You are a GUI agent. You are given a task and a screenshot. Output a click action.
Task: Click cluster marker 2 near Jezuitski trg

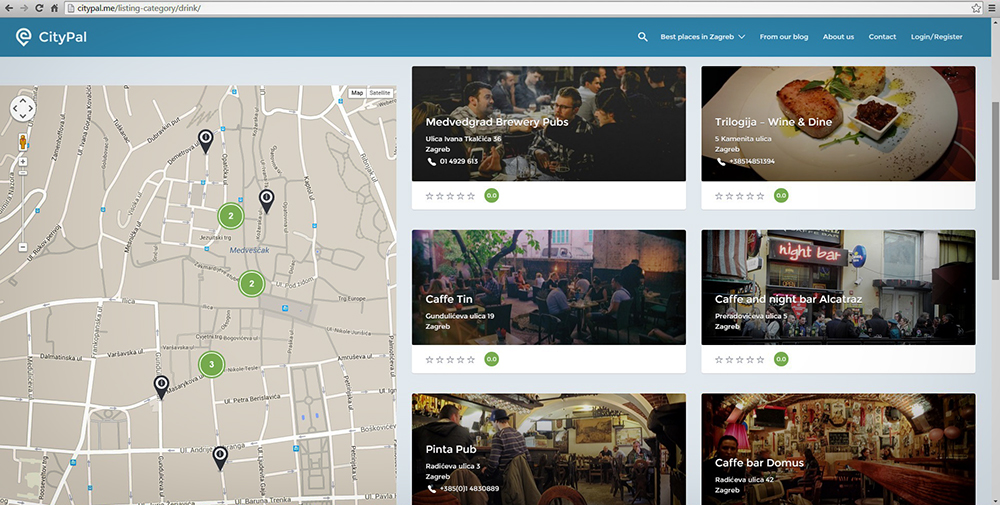(x=231, y=216)
